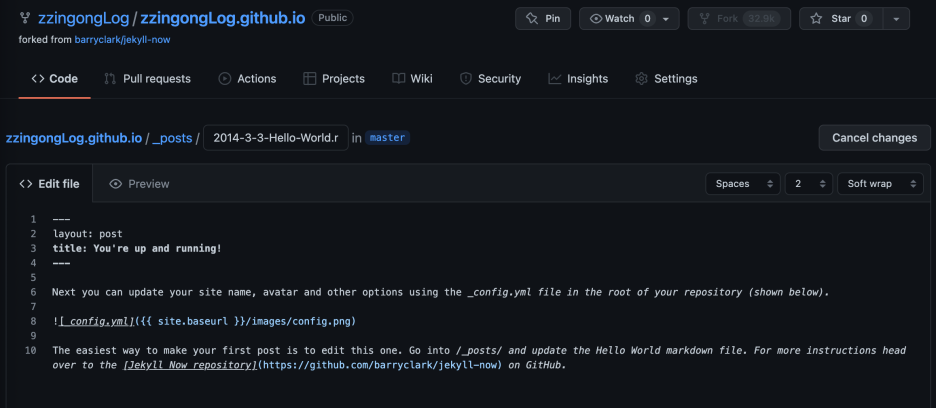This screenshot has width=936, height=408.
Task: Click the Watch count of 0
Action: pos(648,19)
